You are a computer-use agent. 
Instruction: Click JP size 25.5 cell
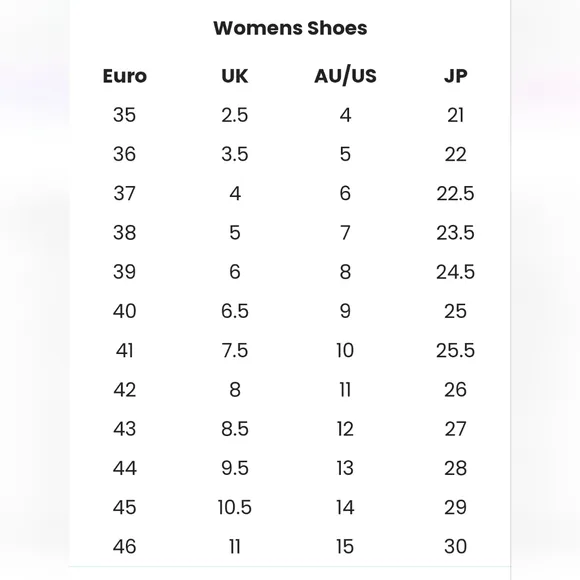(x=455, y=350)
